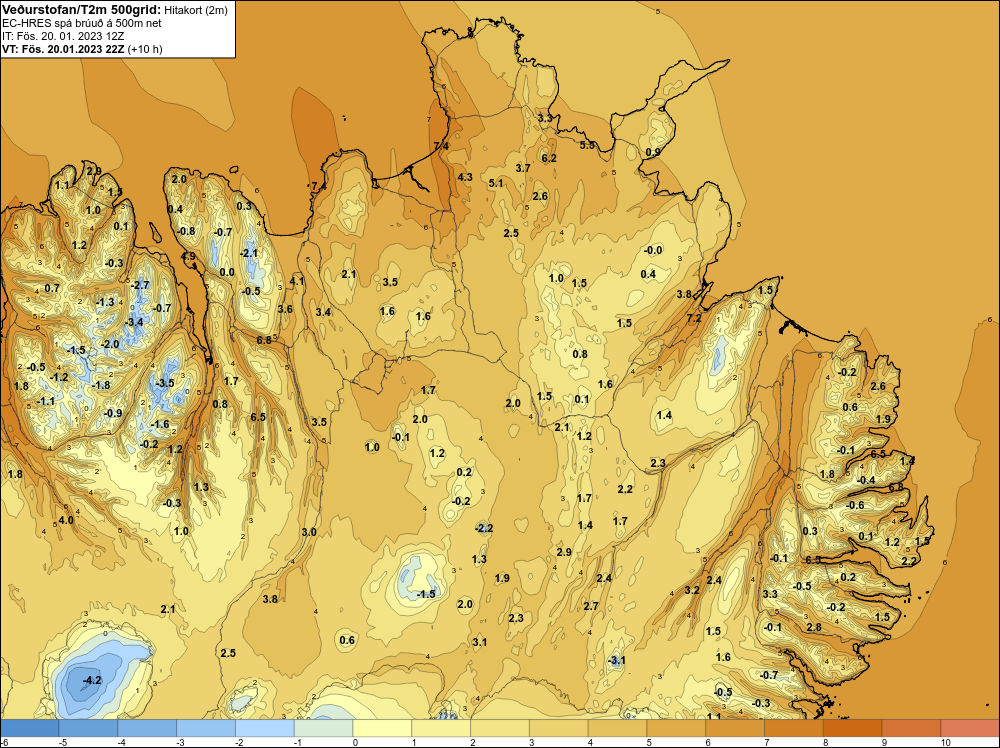Select the -1.2 temperature label
The width and height of the screenshot is (1000, 748).
[59, 378]
